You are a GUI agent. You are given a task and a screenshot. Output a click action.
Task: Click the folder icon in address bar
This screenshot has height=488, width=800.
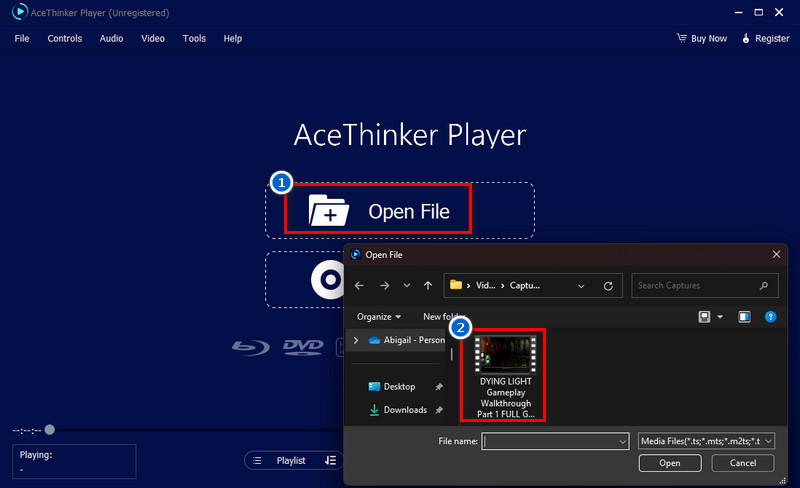click(x=456, y=285)
